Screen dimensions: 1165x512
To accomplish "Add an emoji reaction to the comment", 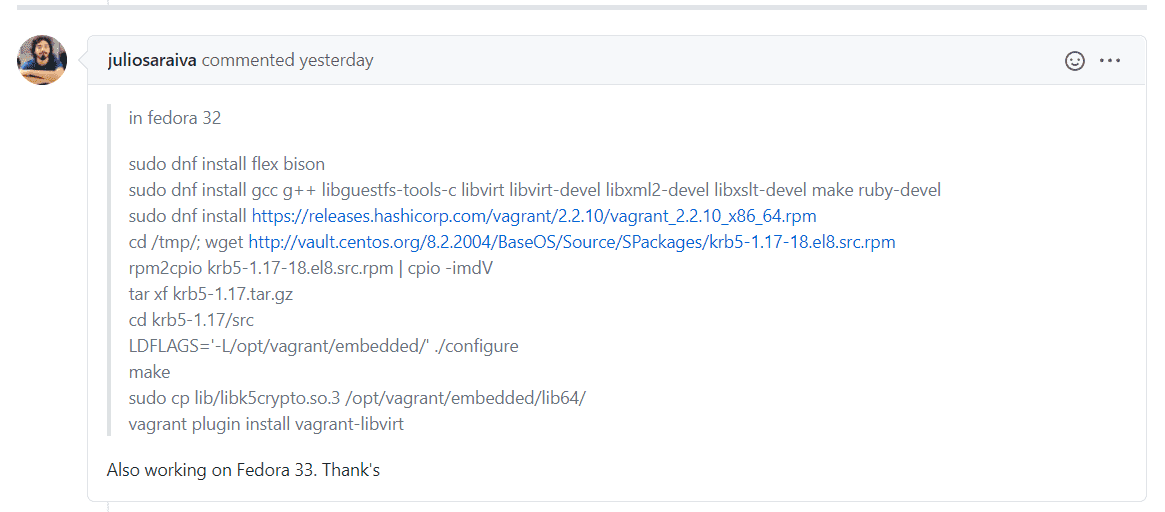I will point(1075,61).
